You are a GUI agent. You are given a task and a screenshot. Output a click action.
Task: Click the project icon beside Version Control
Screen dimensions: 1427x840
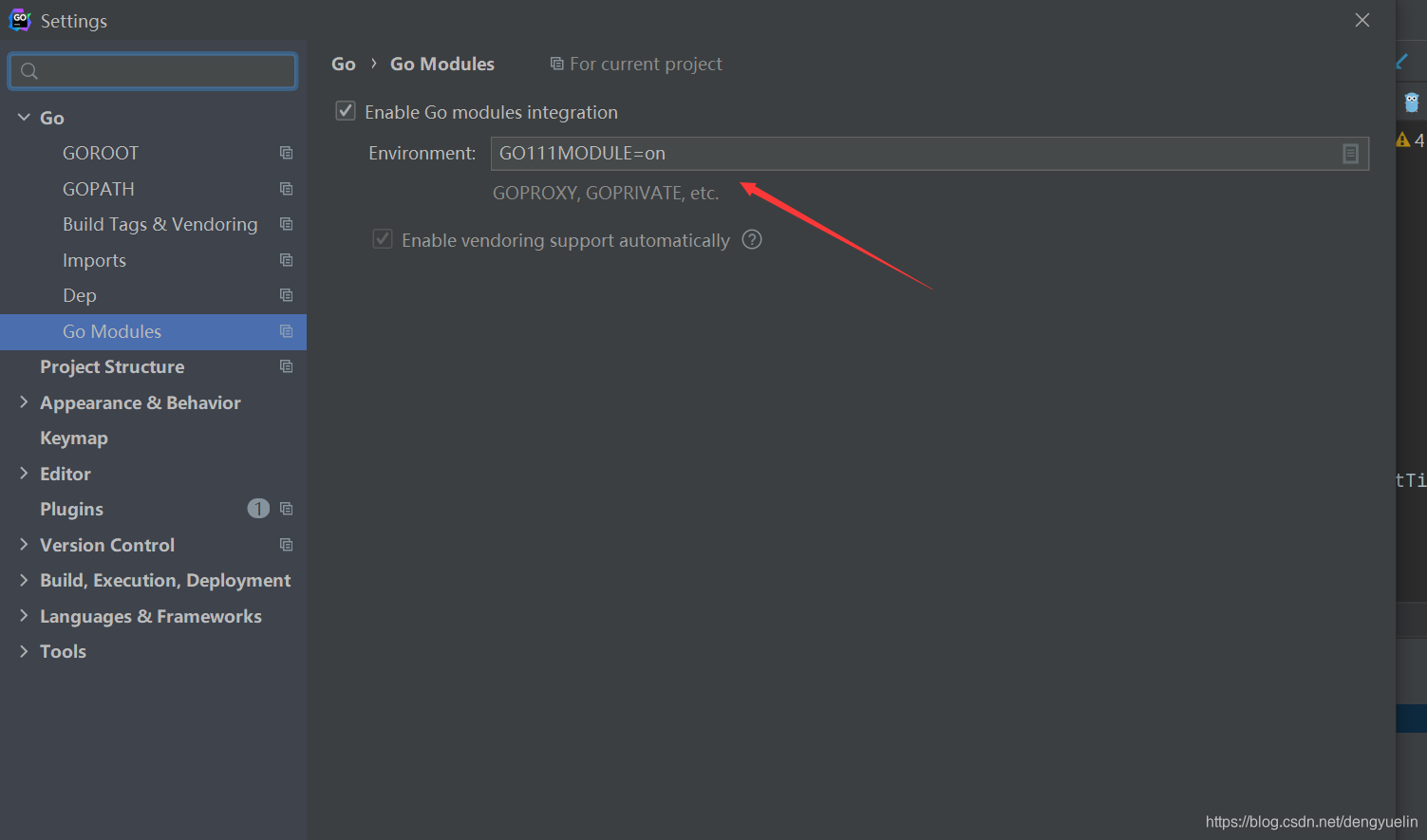coord(286,544)
